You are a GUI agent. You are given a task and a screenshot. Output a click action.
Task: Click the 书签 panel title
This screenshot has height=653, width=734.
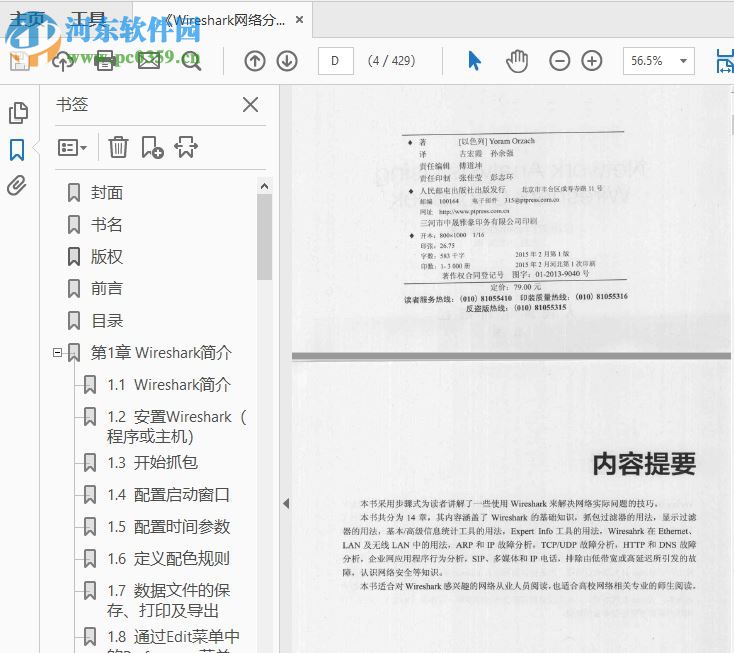pos(72,104)
